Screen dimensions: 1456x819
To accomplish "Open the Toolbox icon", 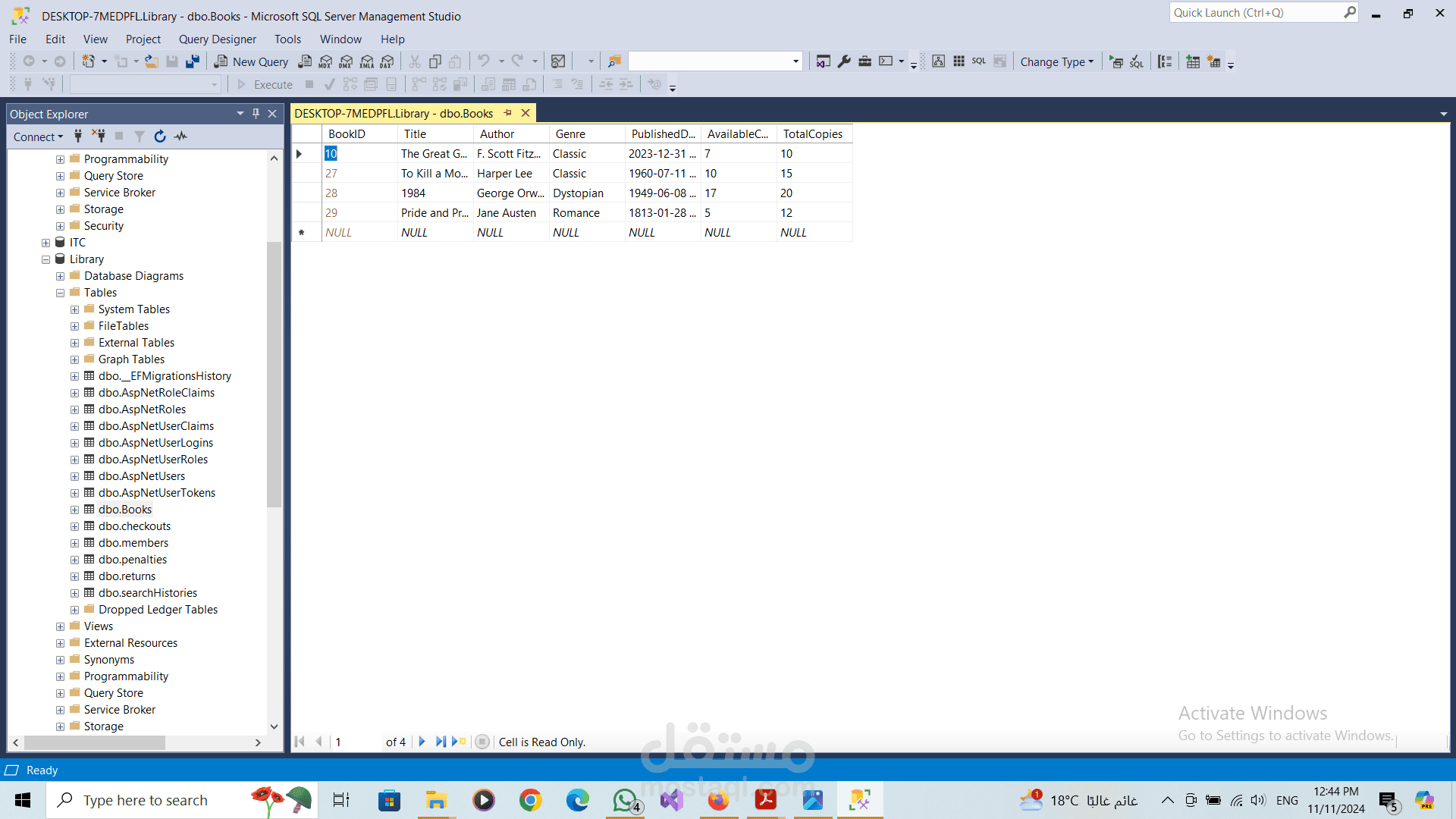I will 864,61.
